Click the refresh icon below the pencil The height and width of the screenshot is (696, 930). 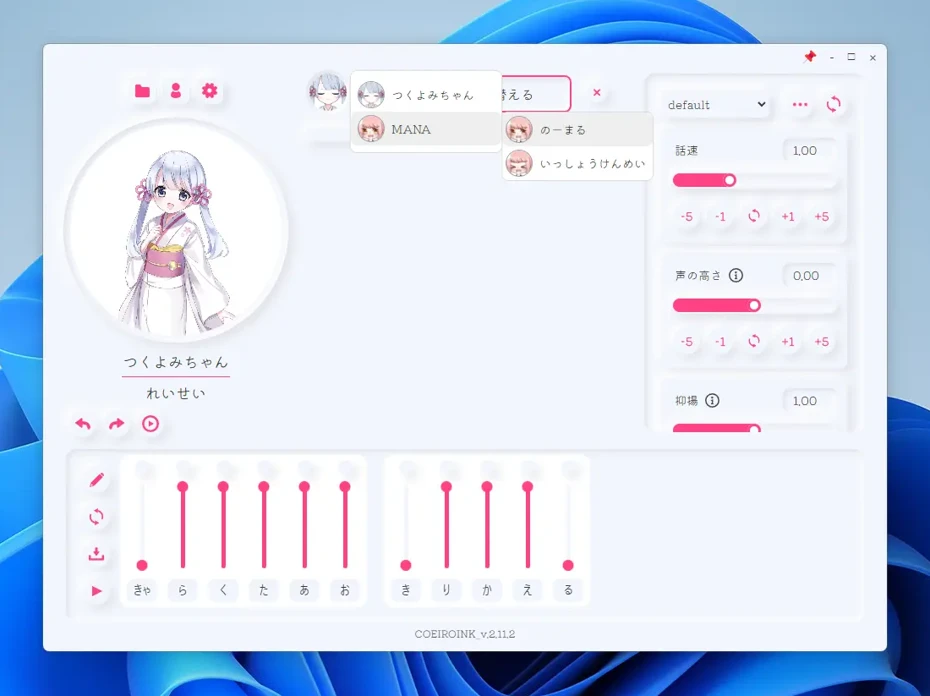[96, 517]
